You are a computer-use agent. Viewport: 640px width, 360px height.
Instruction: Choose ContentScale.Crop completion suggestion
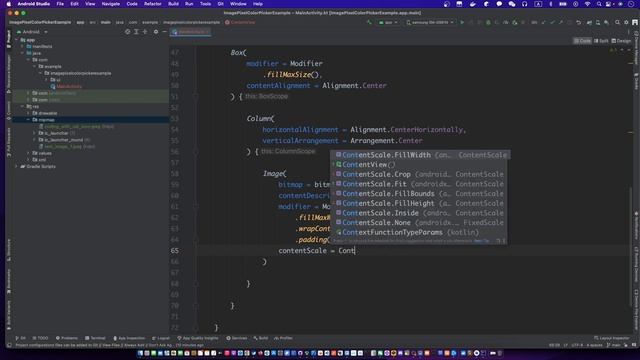tap(420, 174)
